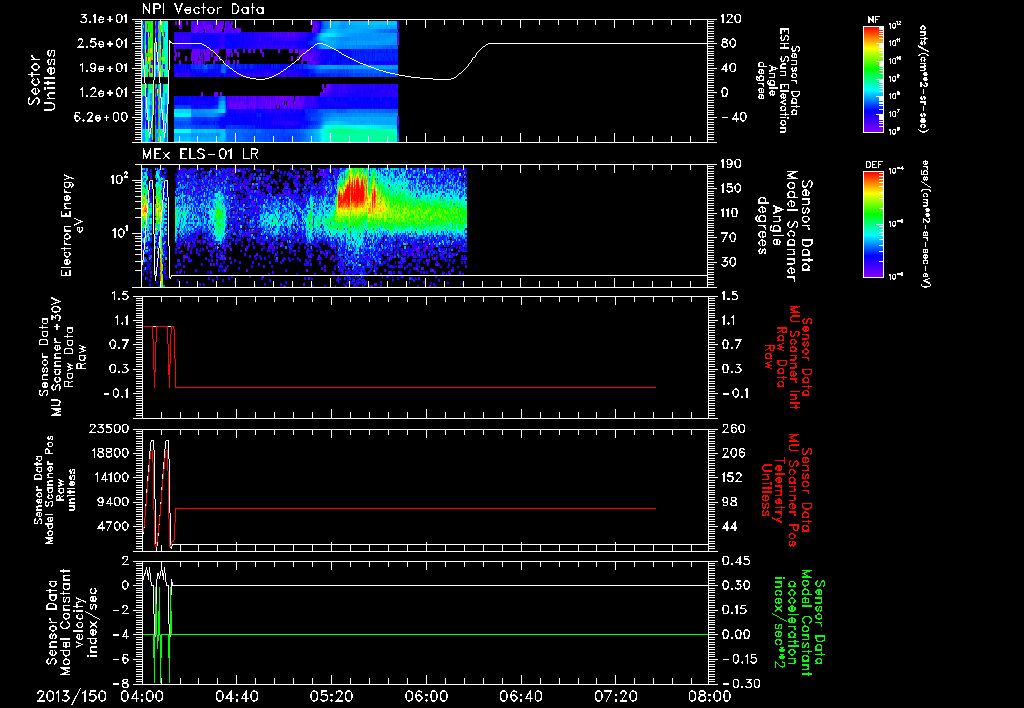Click the 04:40 time axis label
Screen dimensions: 1024x708
pyautogui.click(x=236, y=696)
